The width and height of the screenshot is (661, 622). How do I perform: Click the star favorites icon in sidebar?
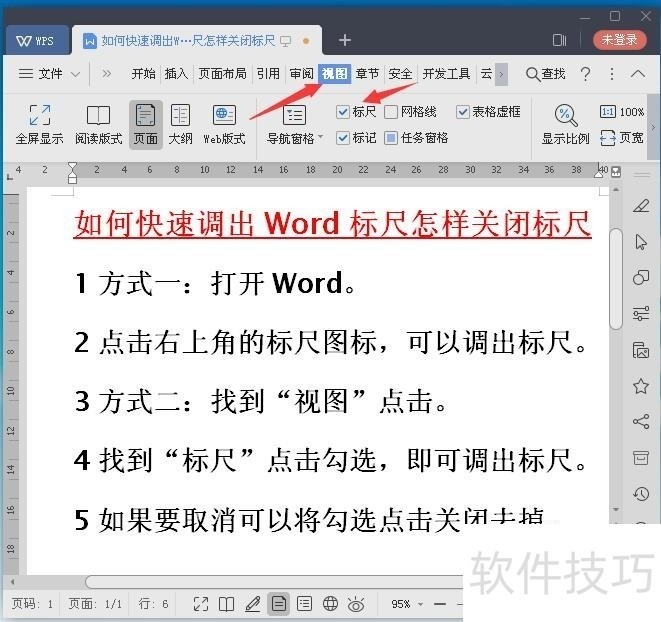[x=641, y=386]
